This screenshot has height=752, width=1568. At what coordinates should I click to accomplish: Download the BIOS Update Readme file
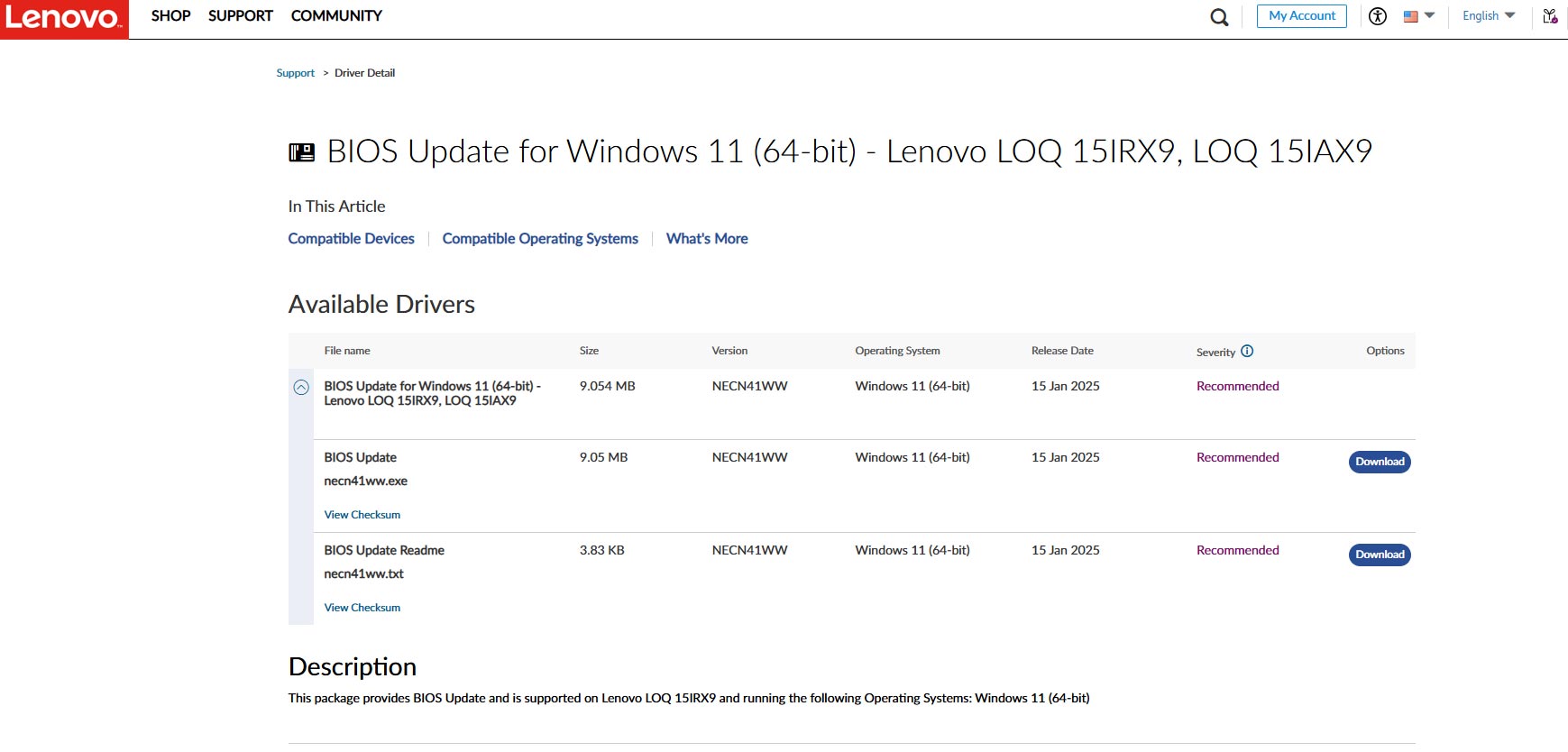[1380, 555]
